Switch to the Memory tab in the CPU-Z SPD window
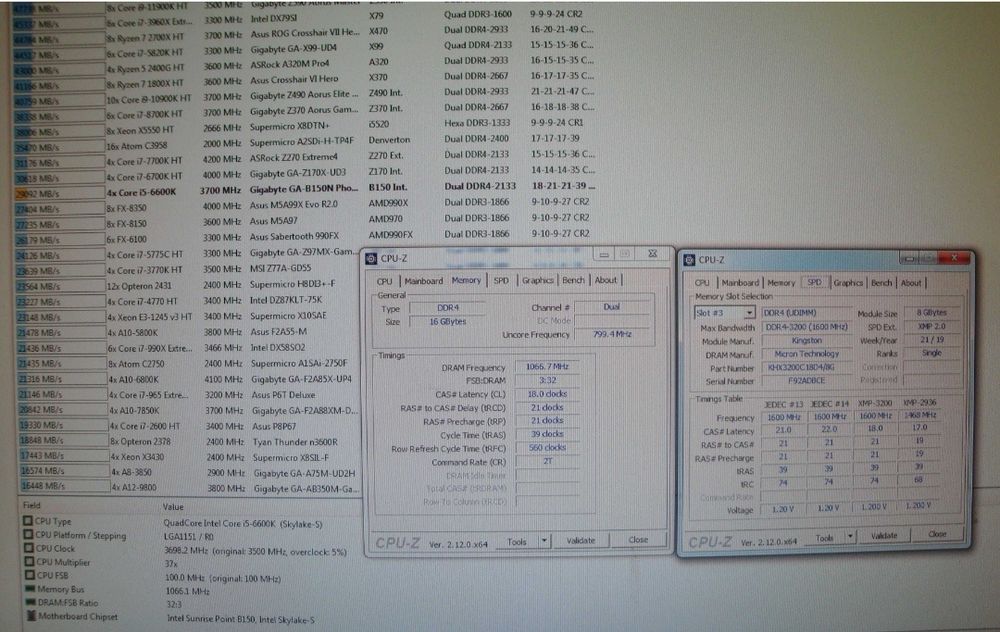This screenshot has width=1000, height=632. pos(781,283)
